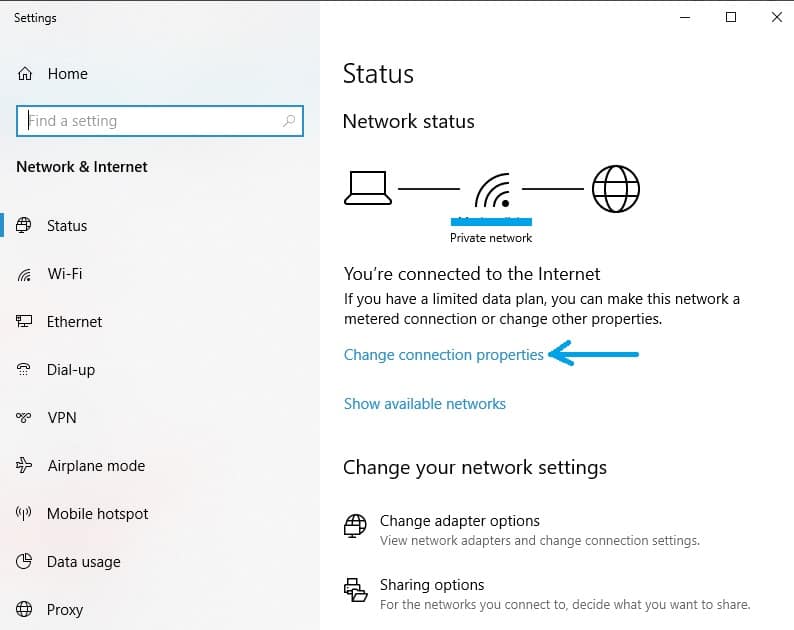794x630 pixels.
Task: Maximize the Settings window
Action: pos(731,17)
